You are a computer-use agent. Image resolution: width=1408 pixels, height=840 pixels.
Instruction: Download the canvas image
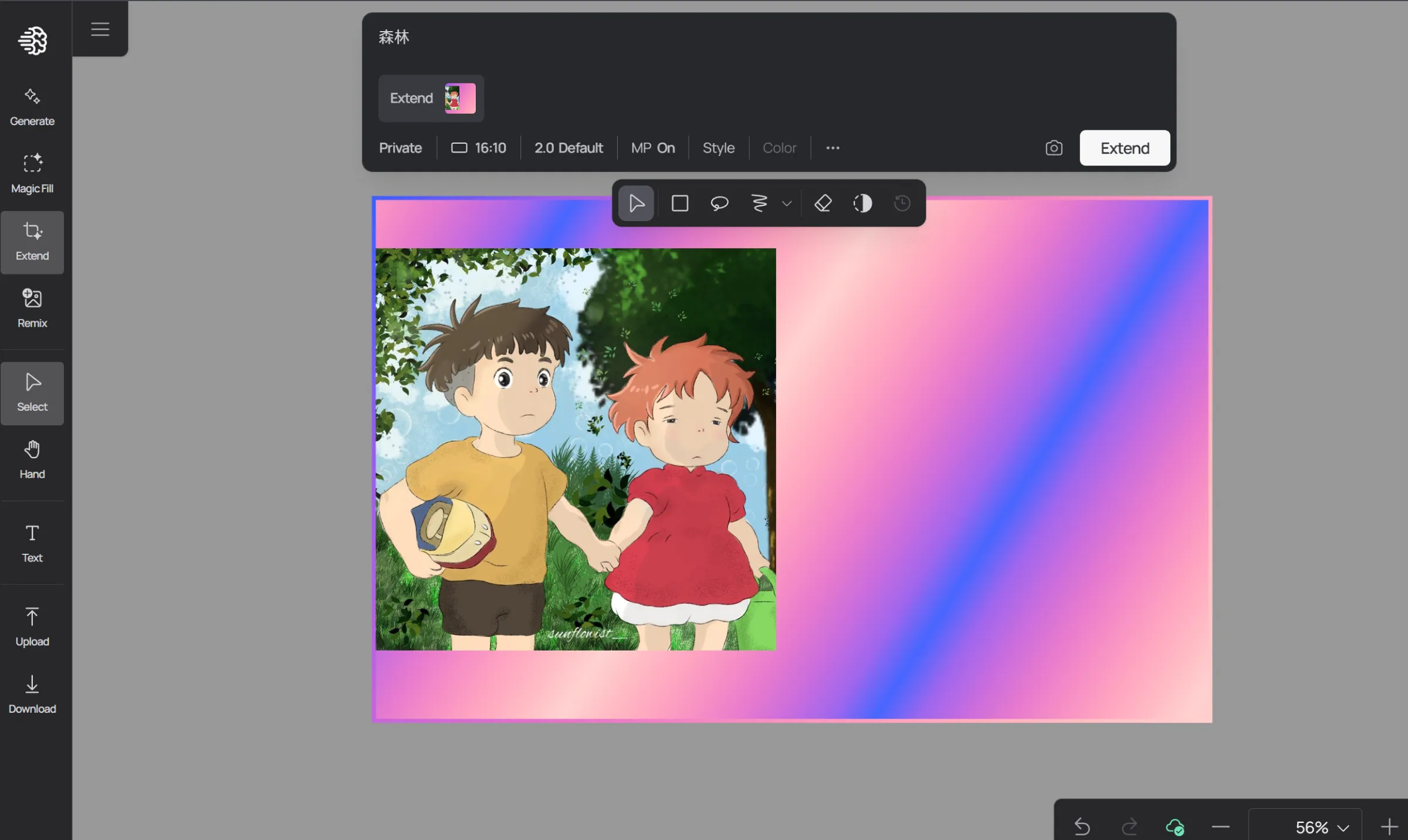32,695
